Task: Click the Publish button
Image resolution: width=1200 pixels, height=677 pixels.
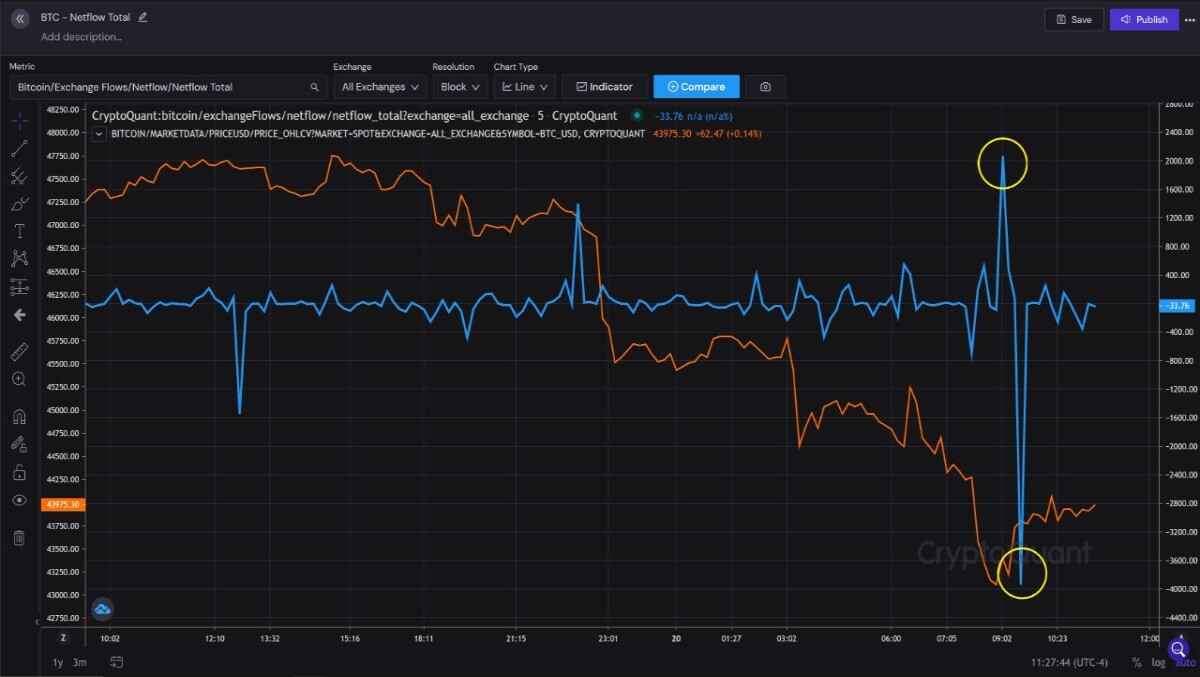Action: click(x=1144, y=19)
